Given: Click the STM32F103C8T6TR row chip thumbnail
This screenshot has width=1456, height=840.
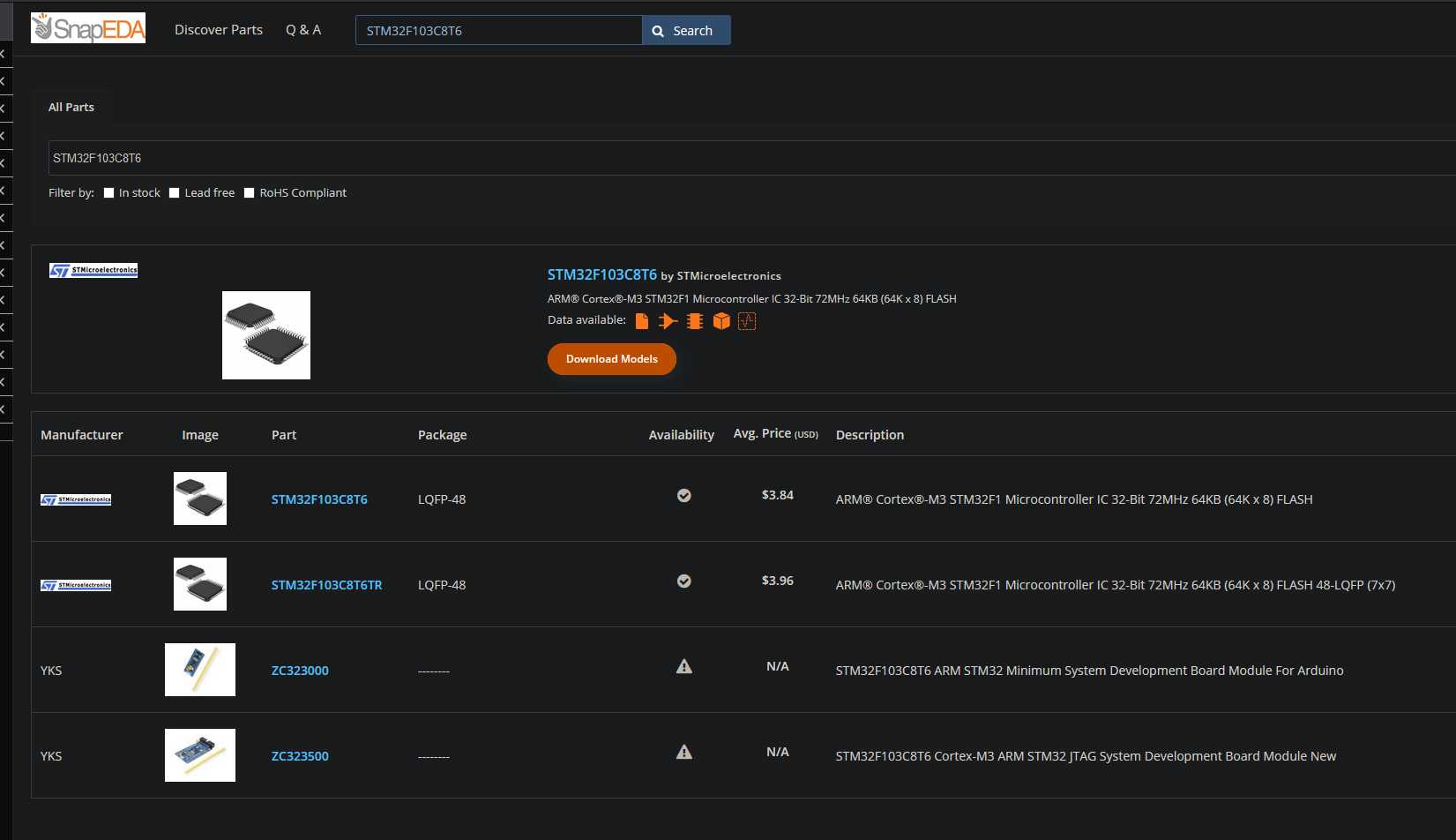Looking at the screenshot, I should click(x=200, y=584).
